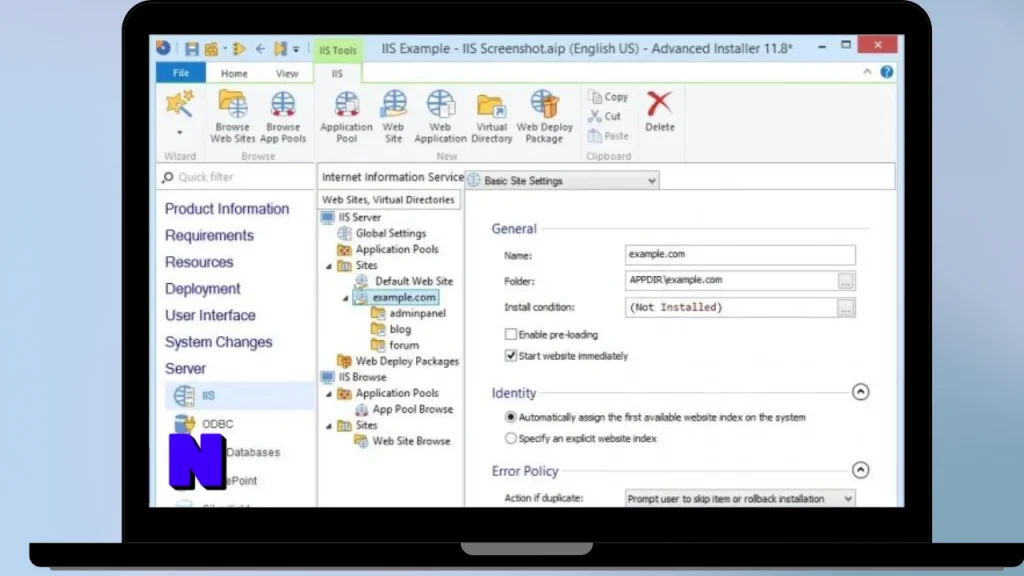Screen dimensions: 1024x576
Task: Select the blog virtual directory
Action: (400, 329)
